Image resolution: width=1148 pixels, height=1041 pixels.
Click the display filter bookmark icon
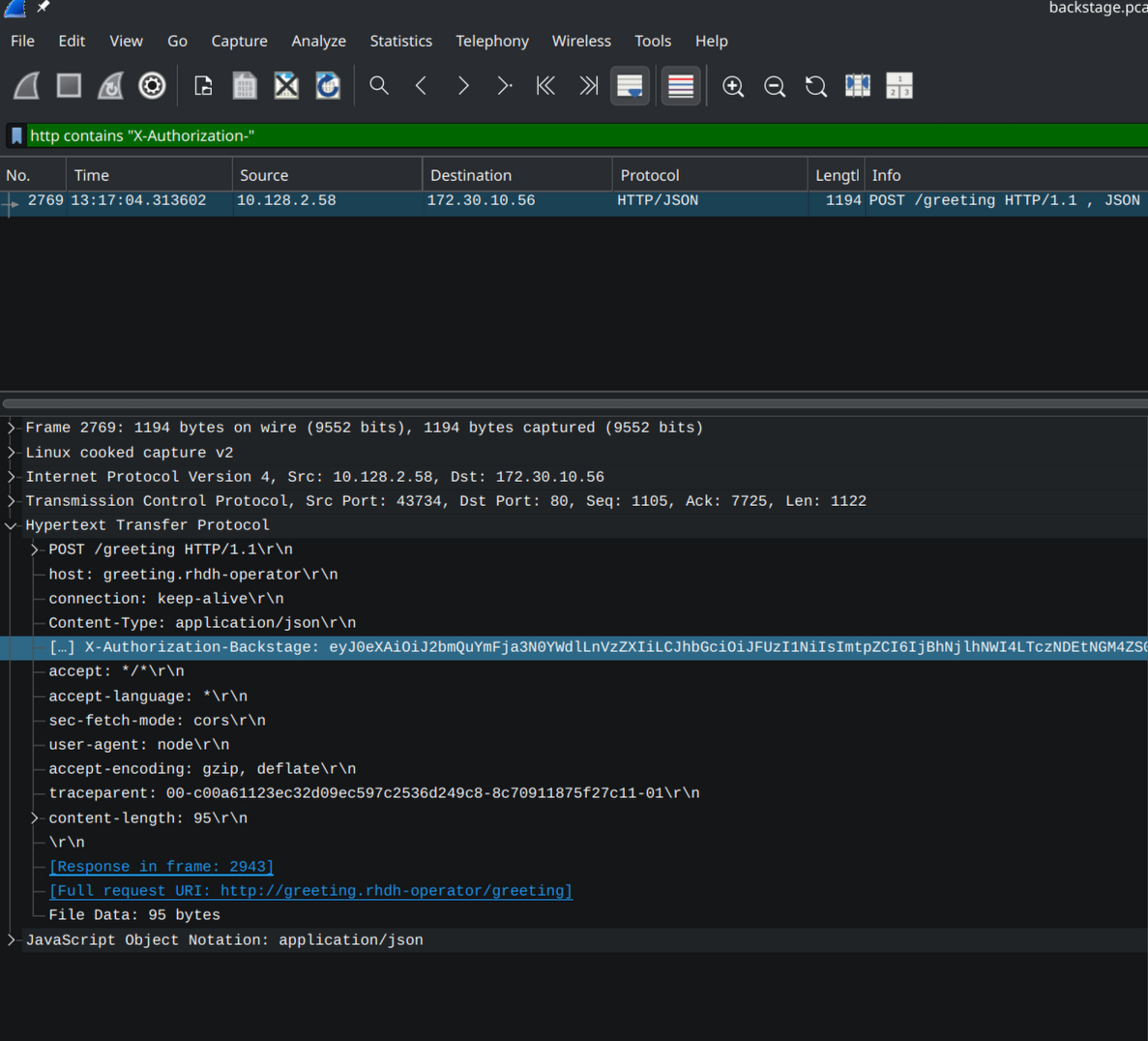[16, 135]
